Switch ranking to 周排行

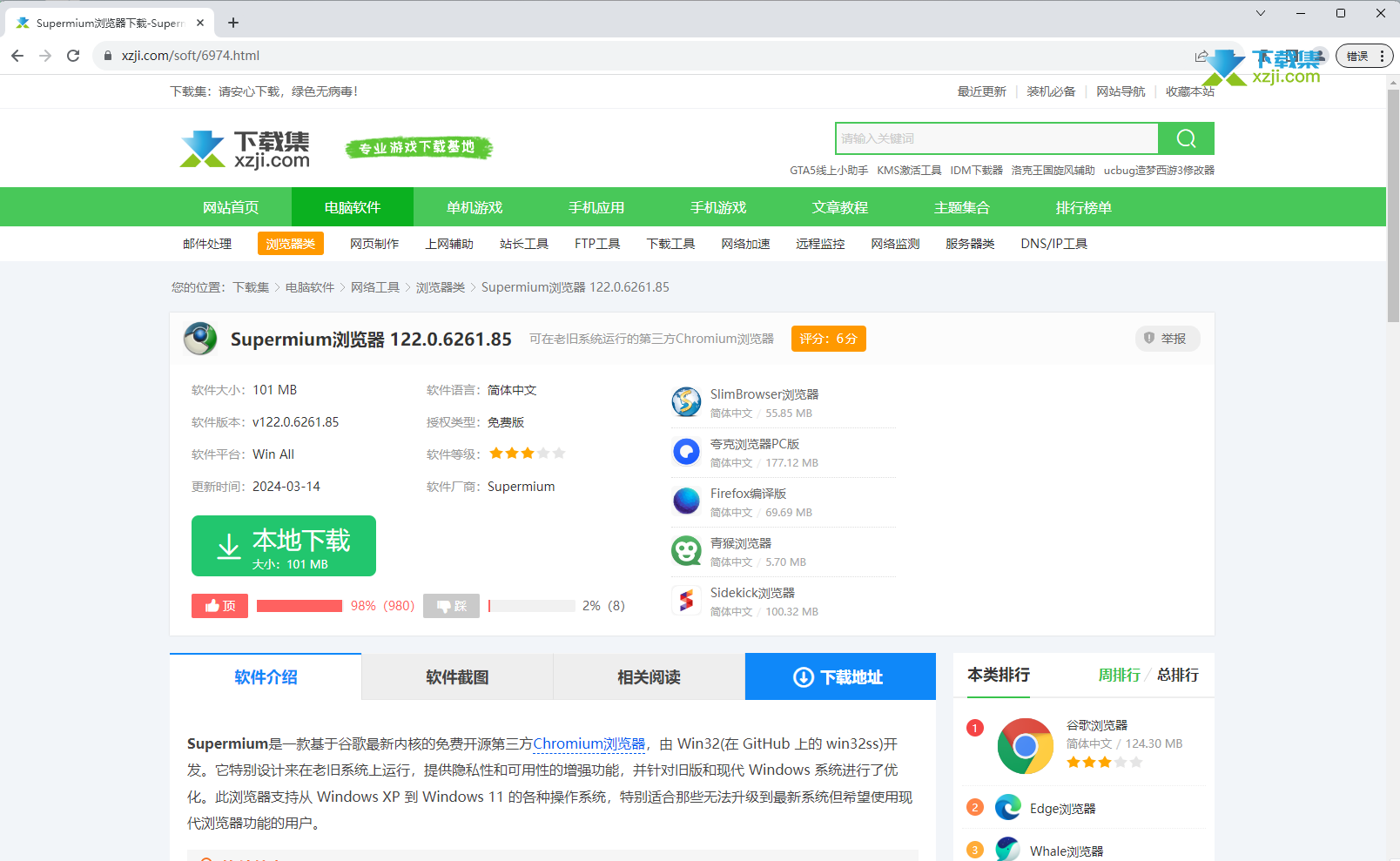tap(1119, 675)
